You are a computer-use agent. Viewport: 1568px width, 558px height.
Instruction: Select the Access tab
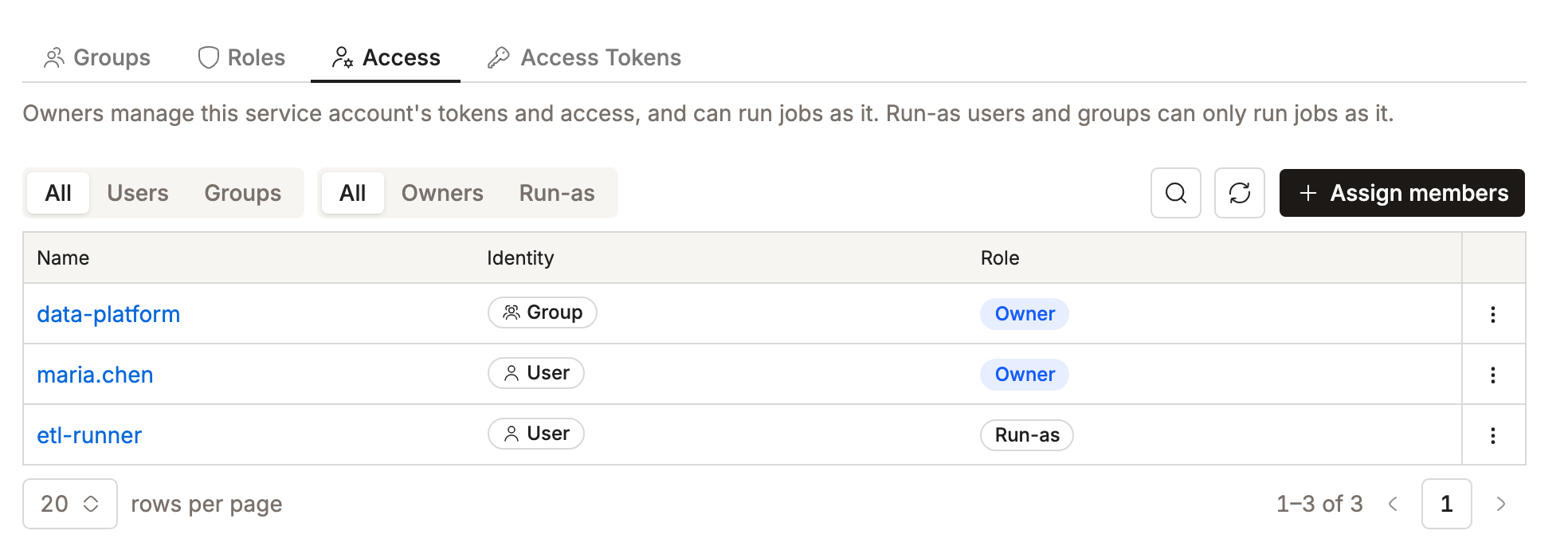click(386, 57)
